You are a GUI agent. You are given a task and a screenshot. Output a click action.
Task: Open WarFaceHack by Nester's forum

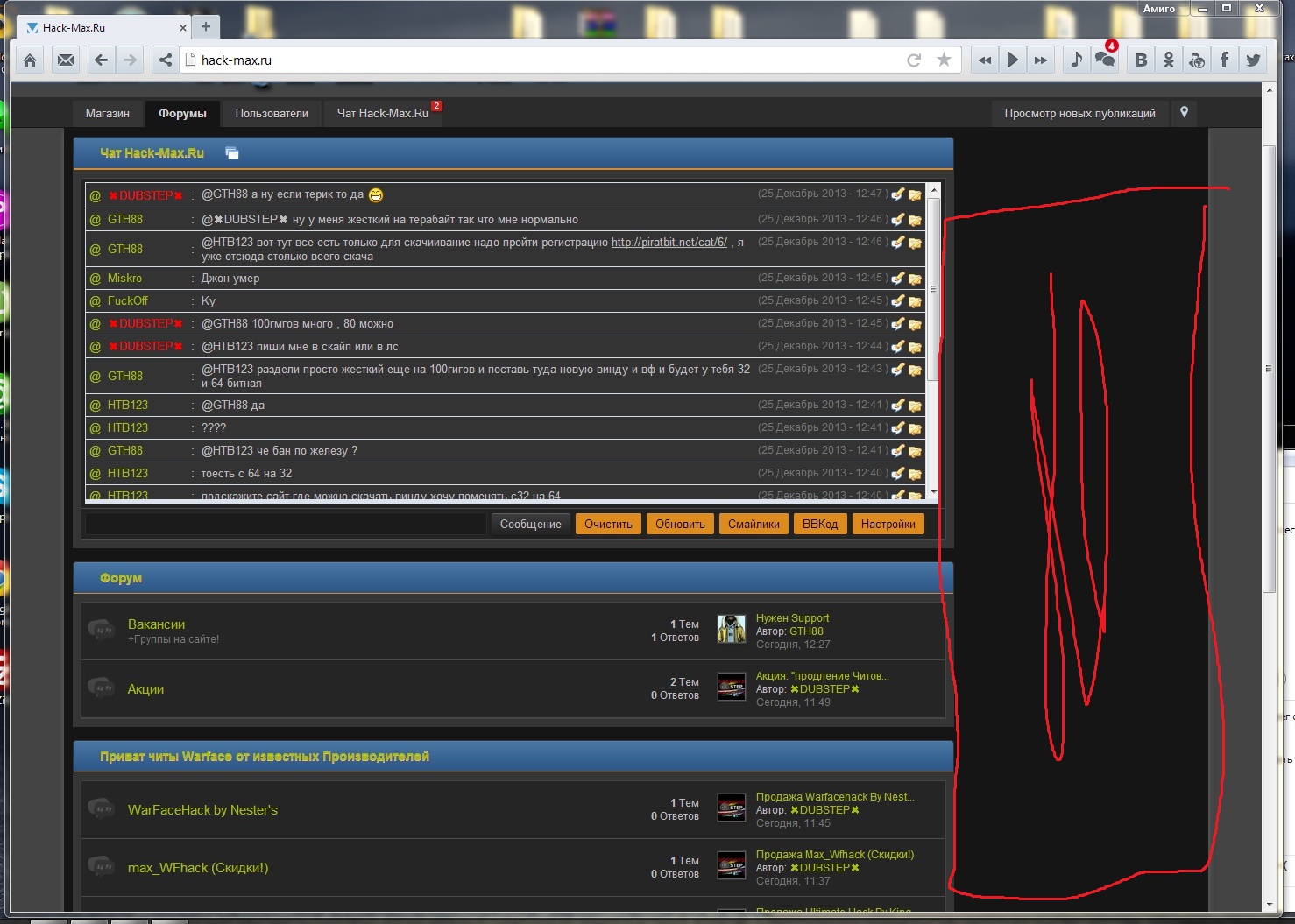202,810
